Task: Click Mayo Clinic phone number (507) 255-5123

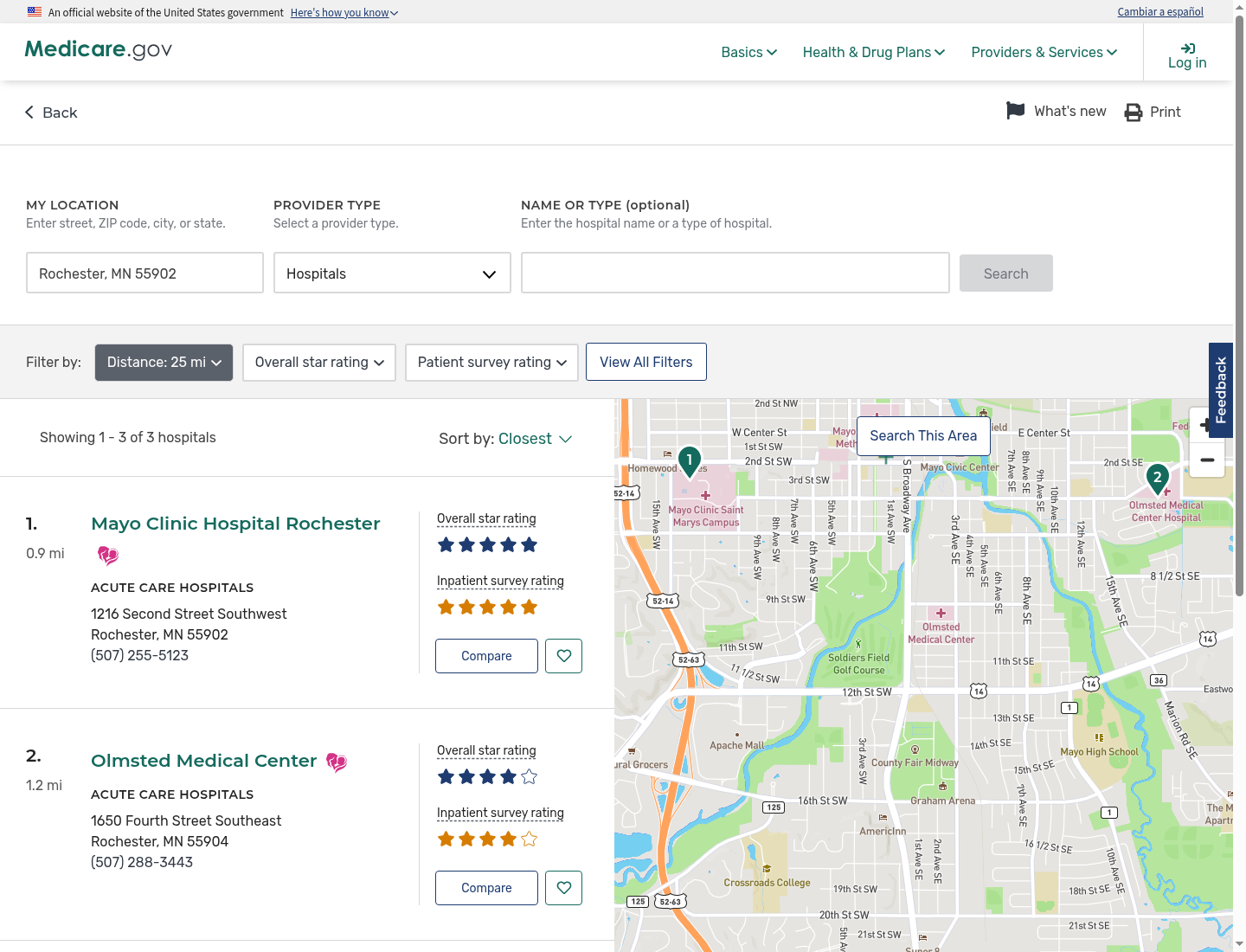Action: (139, 655)
